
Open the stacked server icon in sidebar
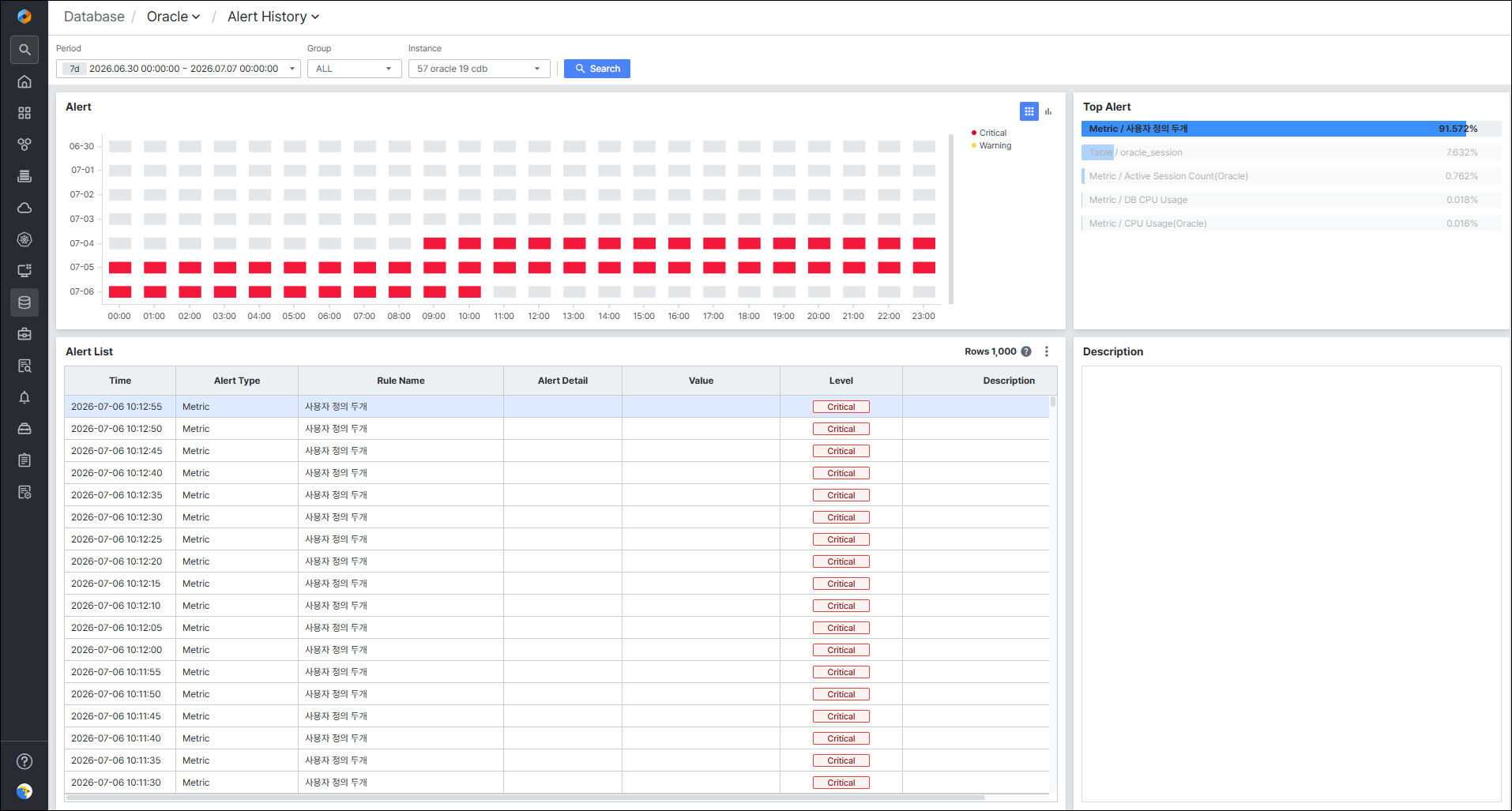[x=24, y=176]
